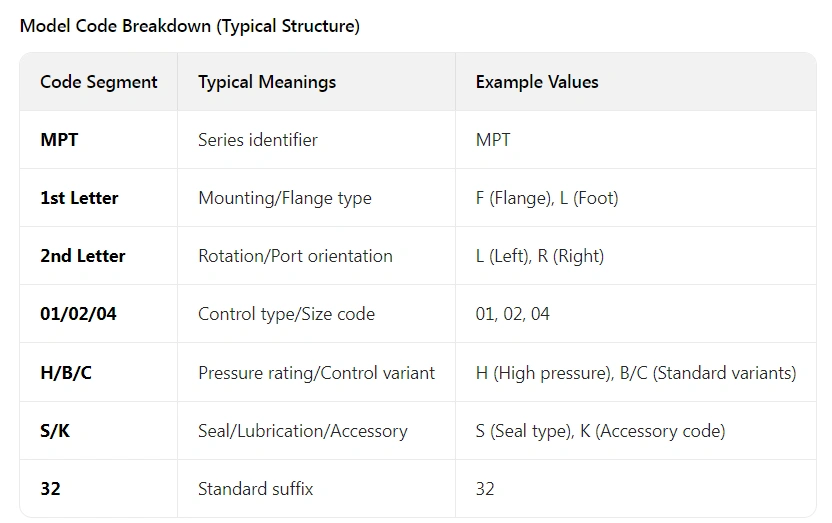832x523 pixels.
Task: Select the 'Code Segment' column header
Action: [99, 82]
